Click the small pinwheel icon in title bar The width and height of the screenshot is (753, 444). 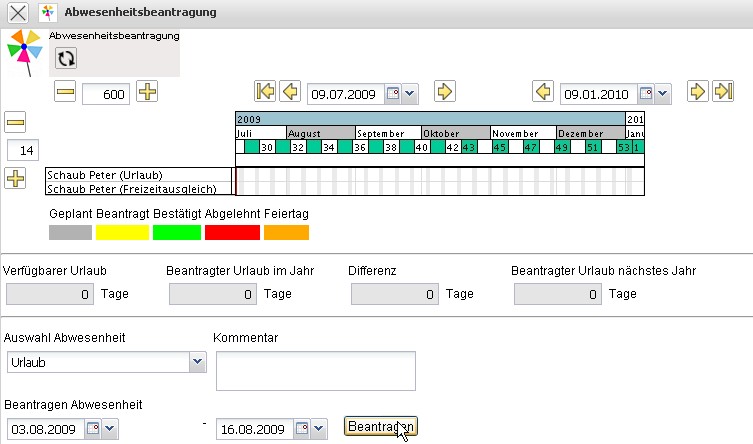tap(48, 12)
